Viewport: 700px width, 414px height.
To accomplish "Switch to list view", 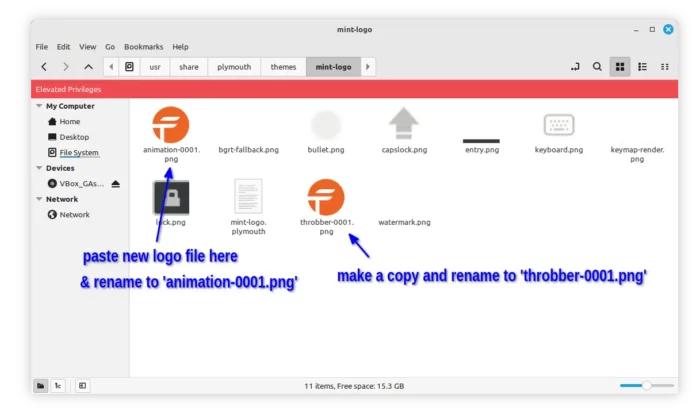I will 642,67.
